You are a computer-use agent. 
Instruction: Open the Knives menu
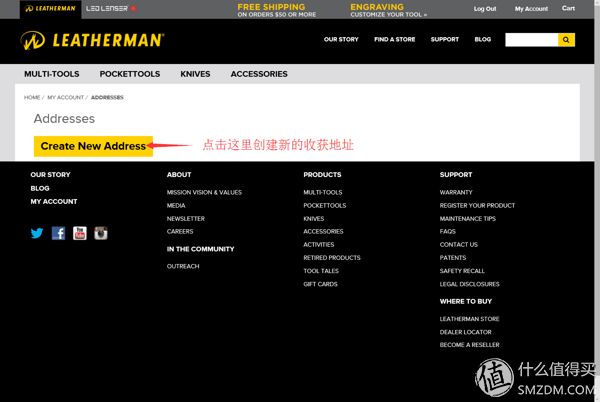pyautogui.click(x=195, y=74)
